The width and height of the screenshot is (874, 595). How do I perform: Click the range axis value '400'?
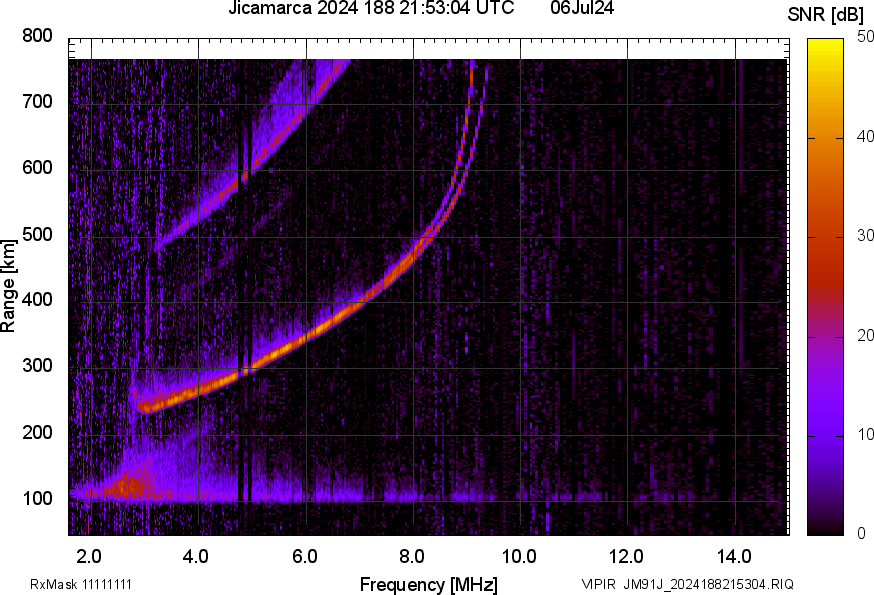(37, 300)
